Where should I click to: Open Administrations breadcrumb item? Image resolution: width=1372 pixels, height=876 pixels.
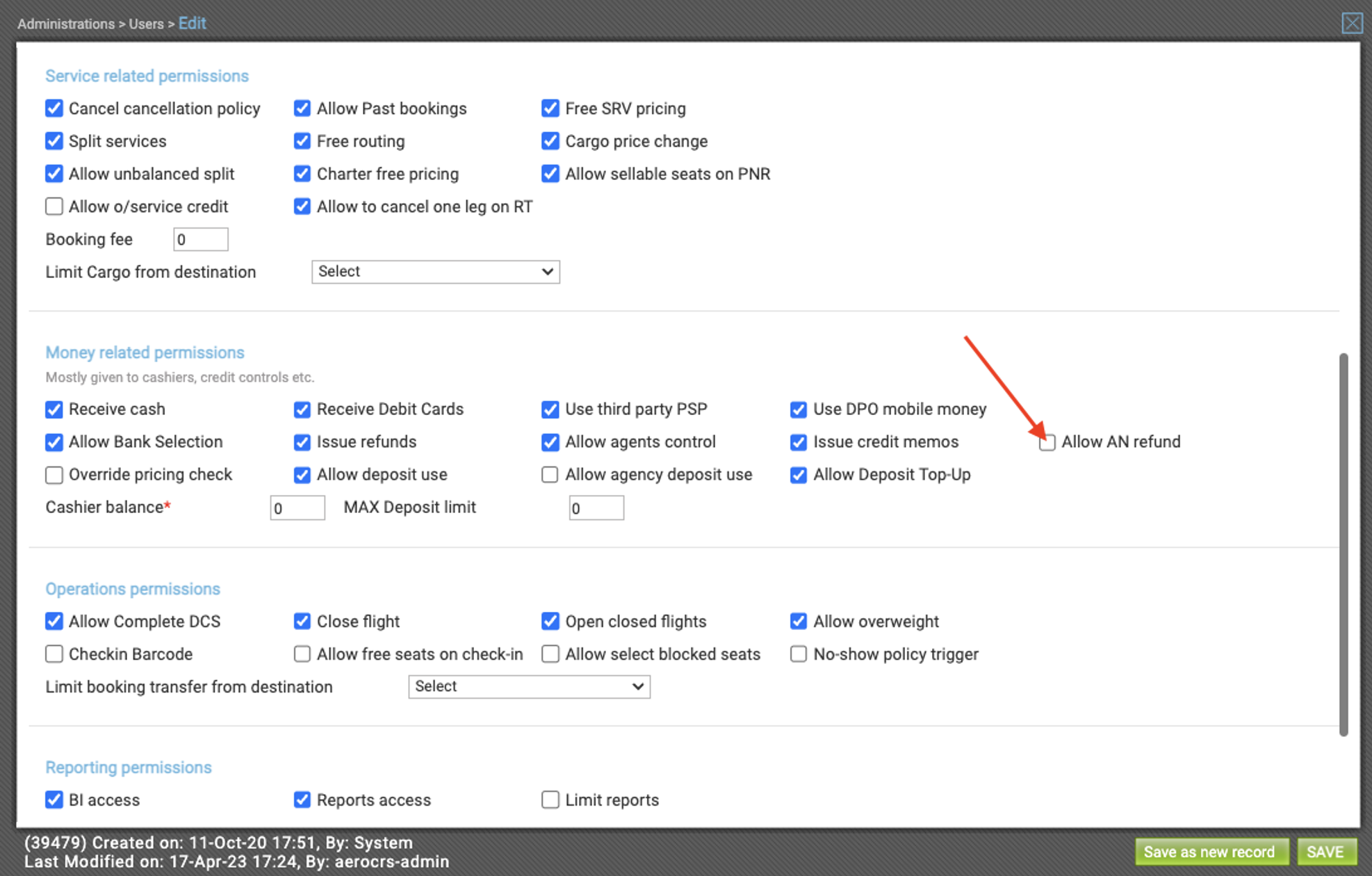pyautogui.click(x=66, y=24)
